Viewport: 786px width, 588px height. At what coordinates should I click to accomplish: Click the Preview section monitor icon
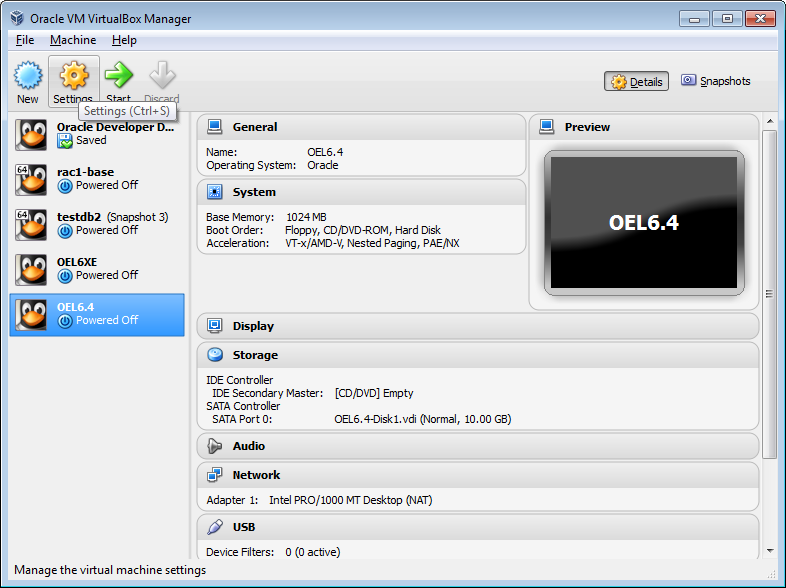[546, 127]
